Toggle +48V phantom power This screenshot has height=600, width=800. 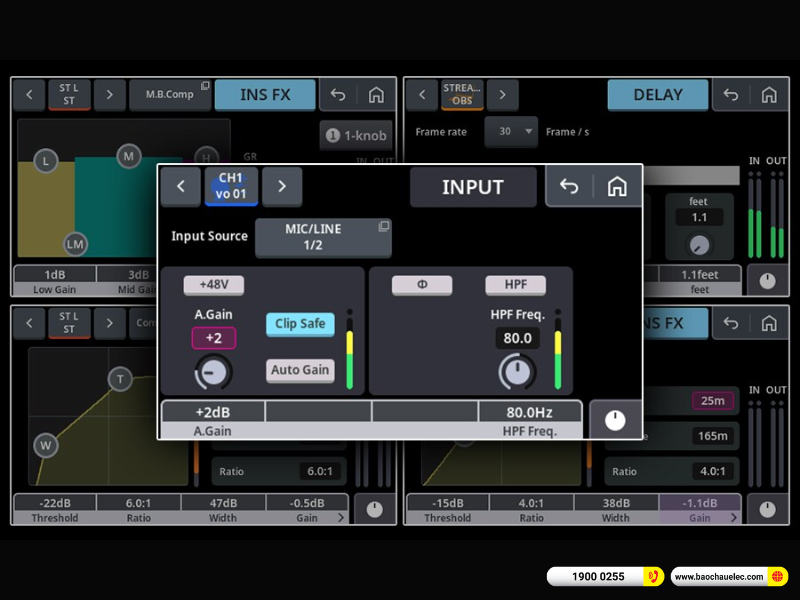pyautogui.click(x=214, y=285)
